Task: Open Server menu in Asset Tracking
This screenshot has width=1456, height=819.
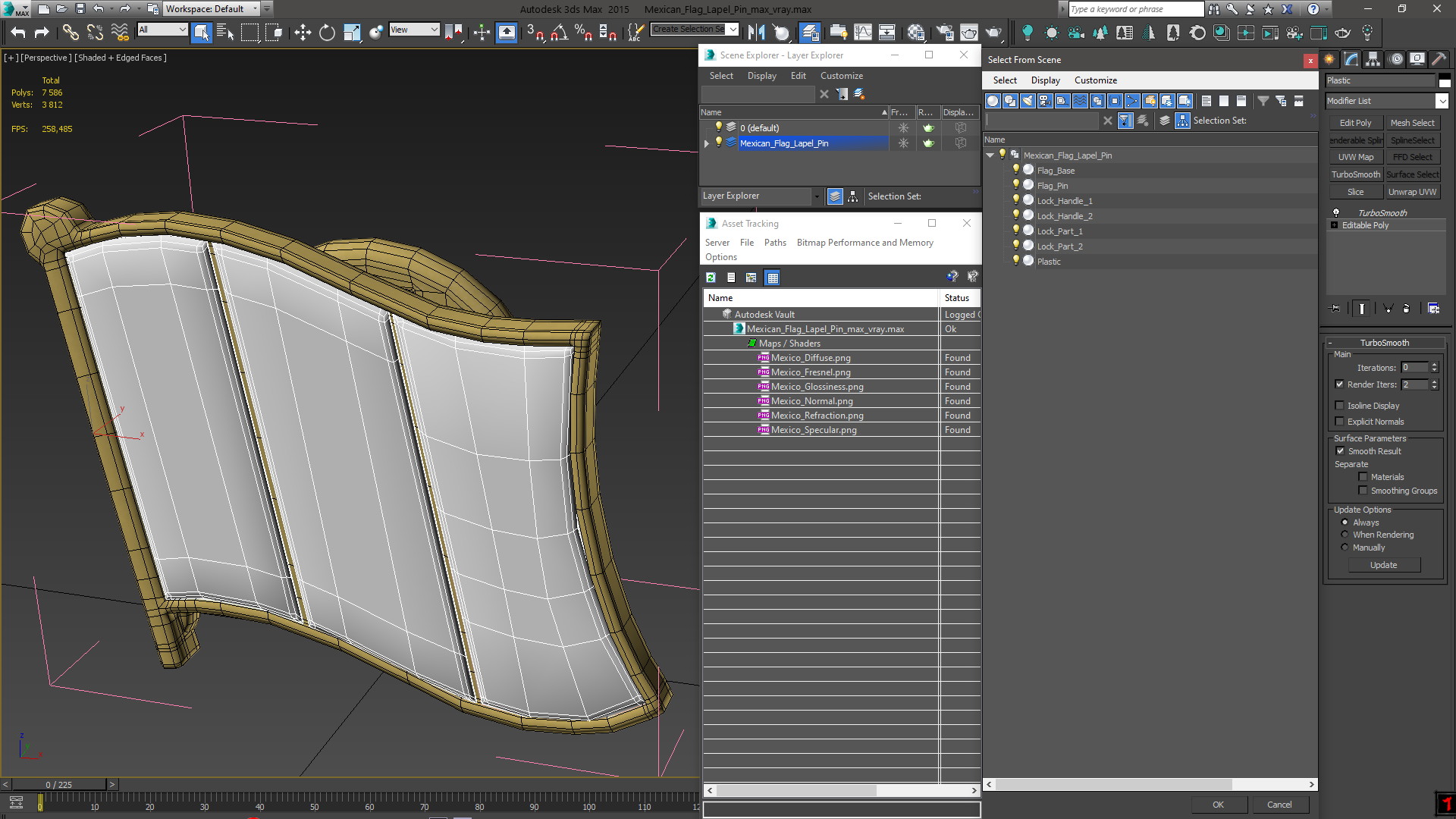Action: [x=717, y=243]
